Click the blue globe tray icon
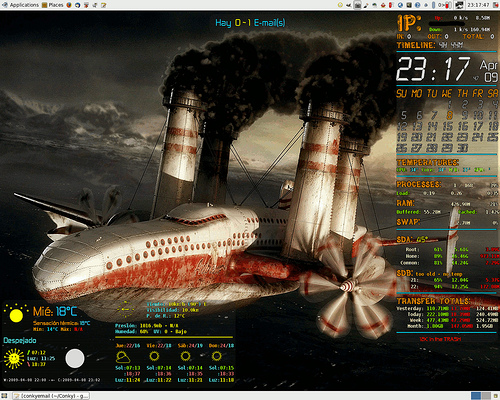Screen dimensions: 500x400 pos(400,5)
